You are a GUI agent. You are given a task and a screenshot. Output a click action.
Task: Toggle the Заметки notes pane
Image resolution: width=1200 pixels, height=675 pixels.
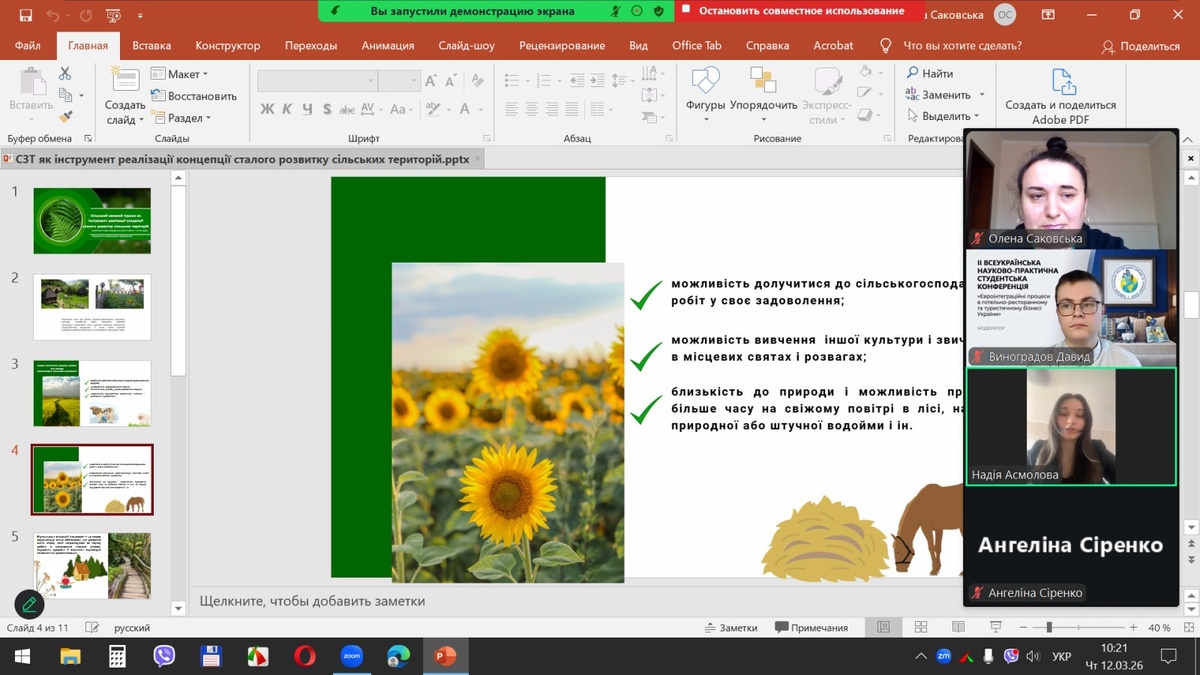pyautogui.click(x=730, y=628)
